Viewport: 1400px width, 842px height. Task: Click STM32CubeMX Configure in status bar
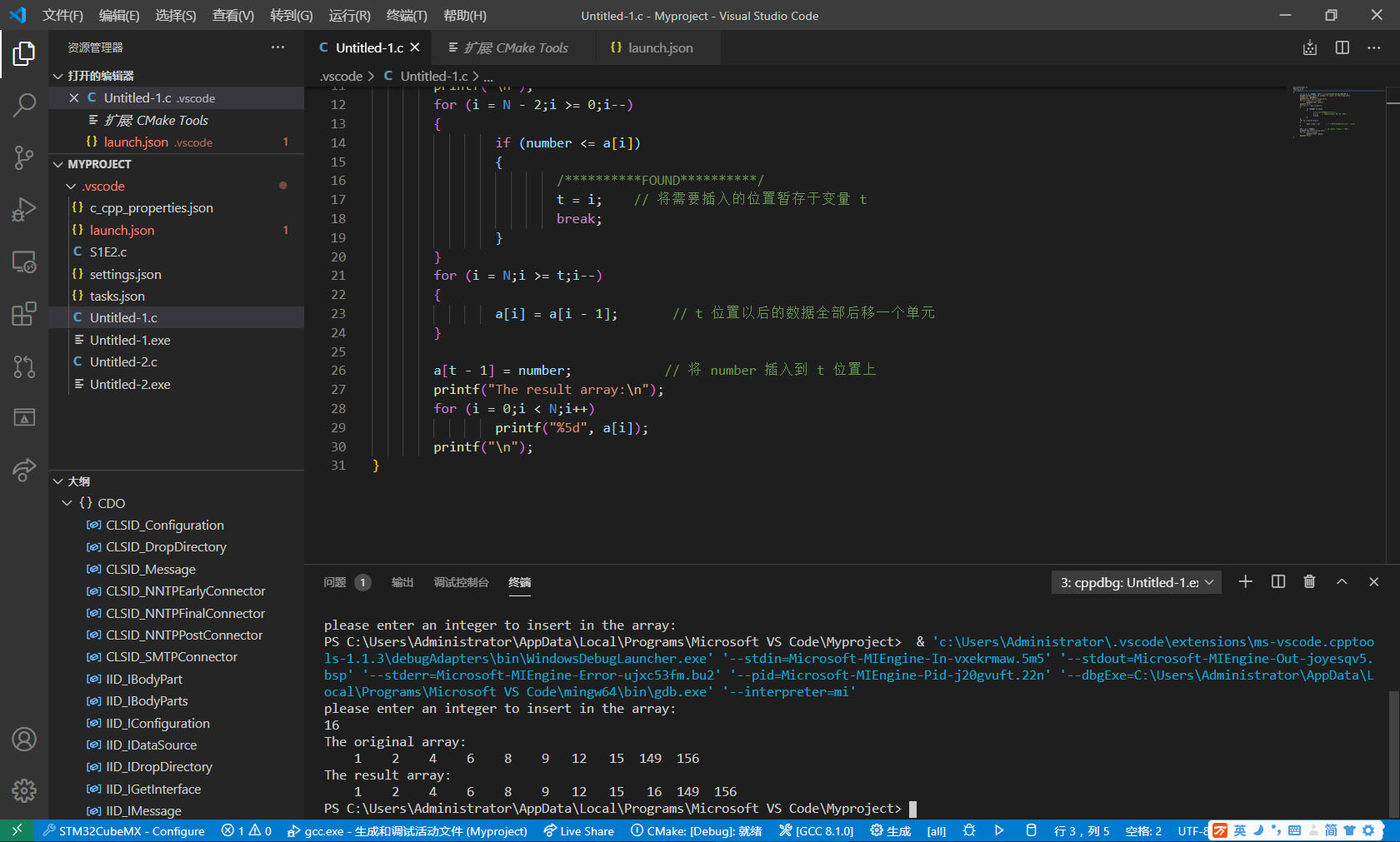123,830
